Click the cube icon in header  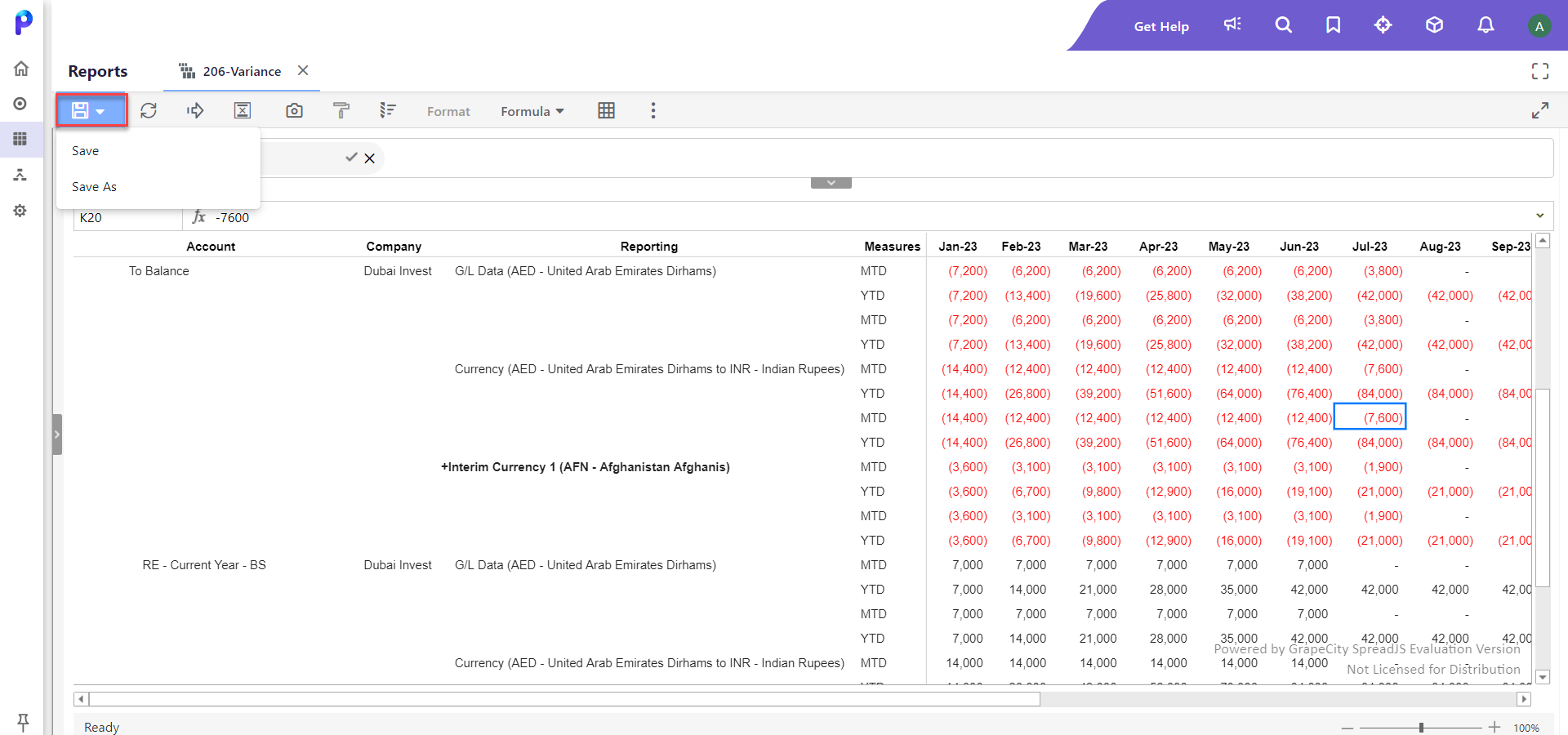pyautogui.click(x=1434, y=24)
